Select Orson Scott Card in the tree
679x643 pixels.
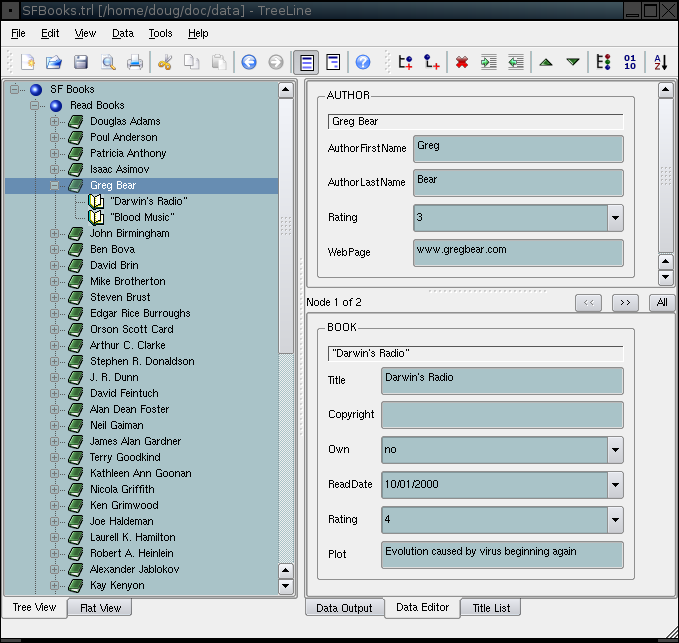132,330
